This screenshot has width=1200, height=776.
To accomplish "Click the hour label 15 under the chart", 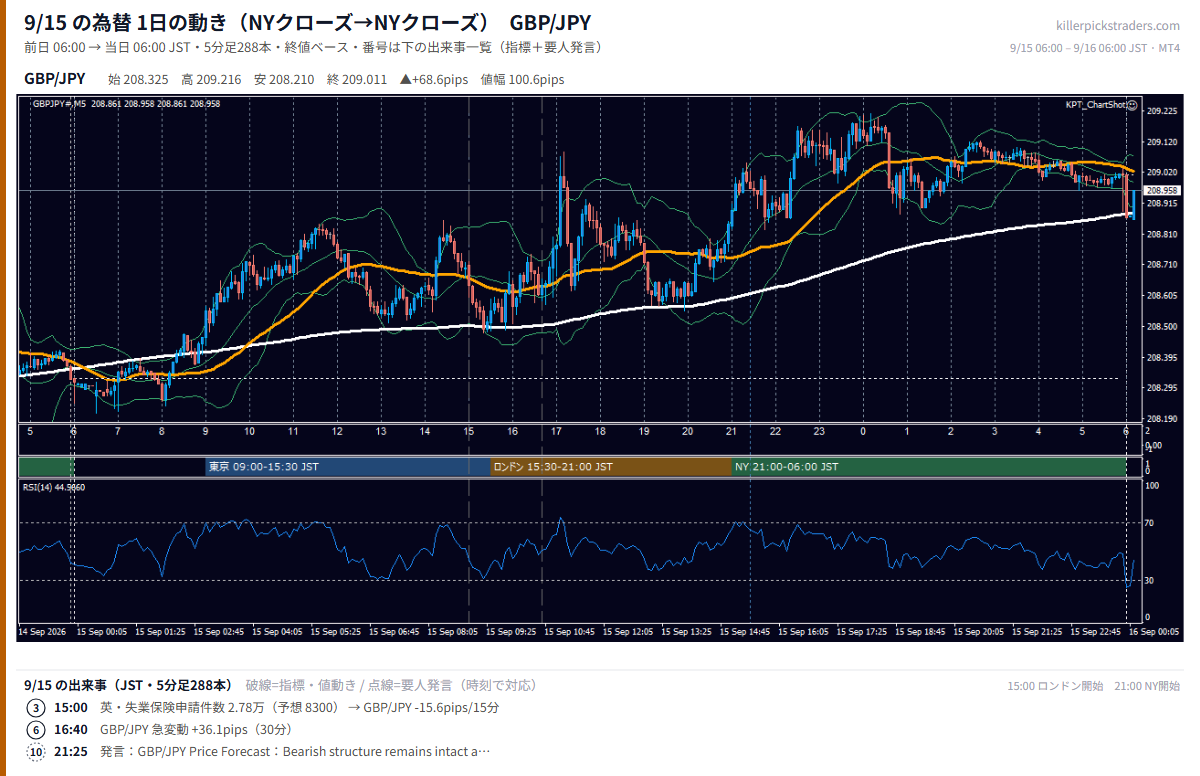I will click(468, 431).
